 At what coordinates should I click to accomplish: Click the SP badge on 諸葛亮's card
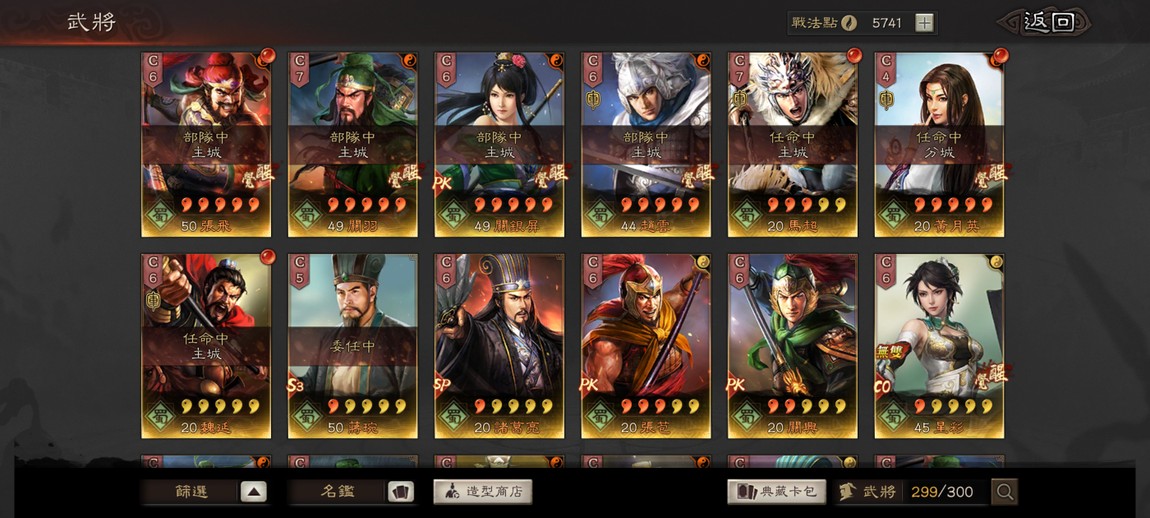[442, 384]
